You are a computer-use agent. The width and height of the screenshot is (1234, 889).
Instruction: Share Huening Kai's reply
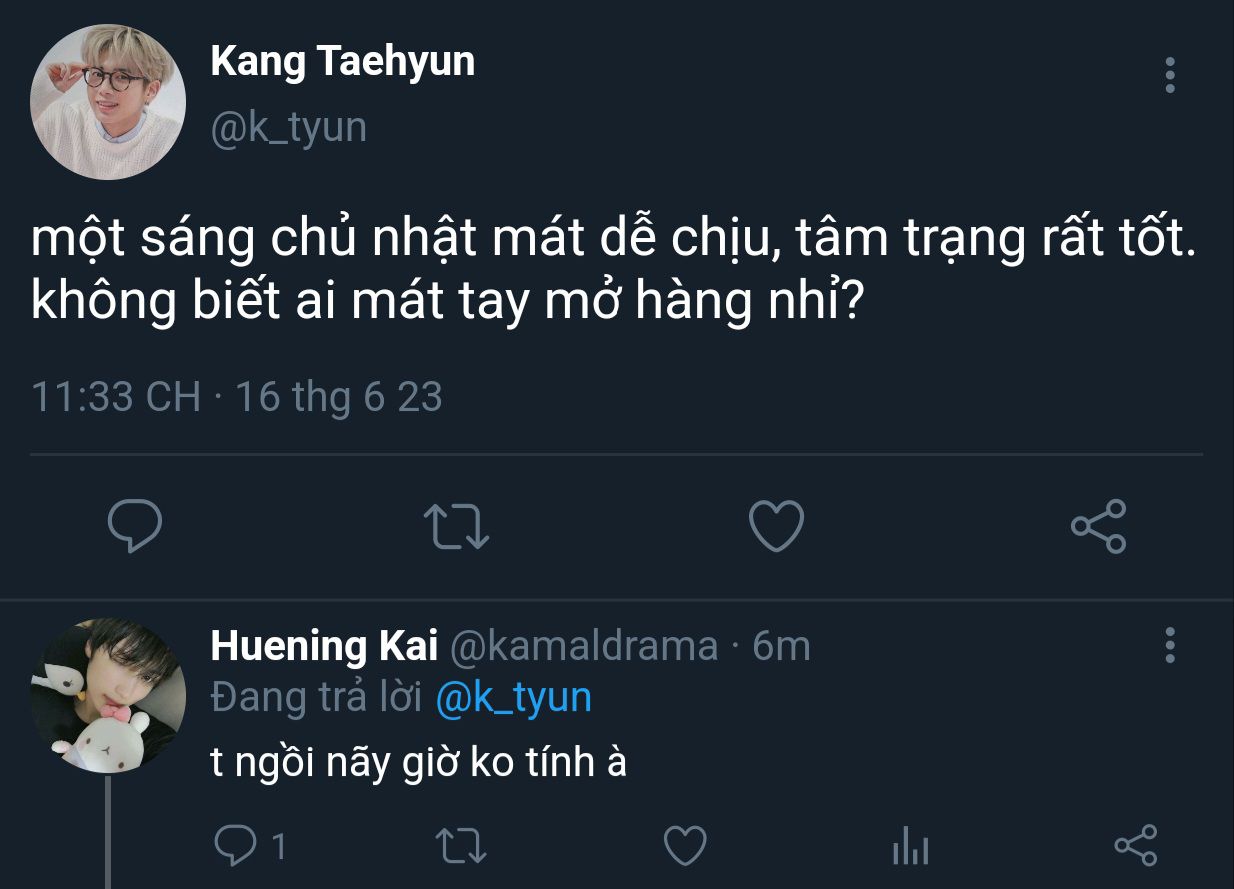[1135, 848]
